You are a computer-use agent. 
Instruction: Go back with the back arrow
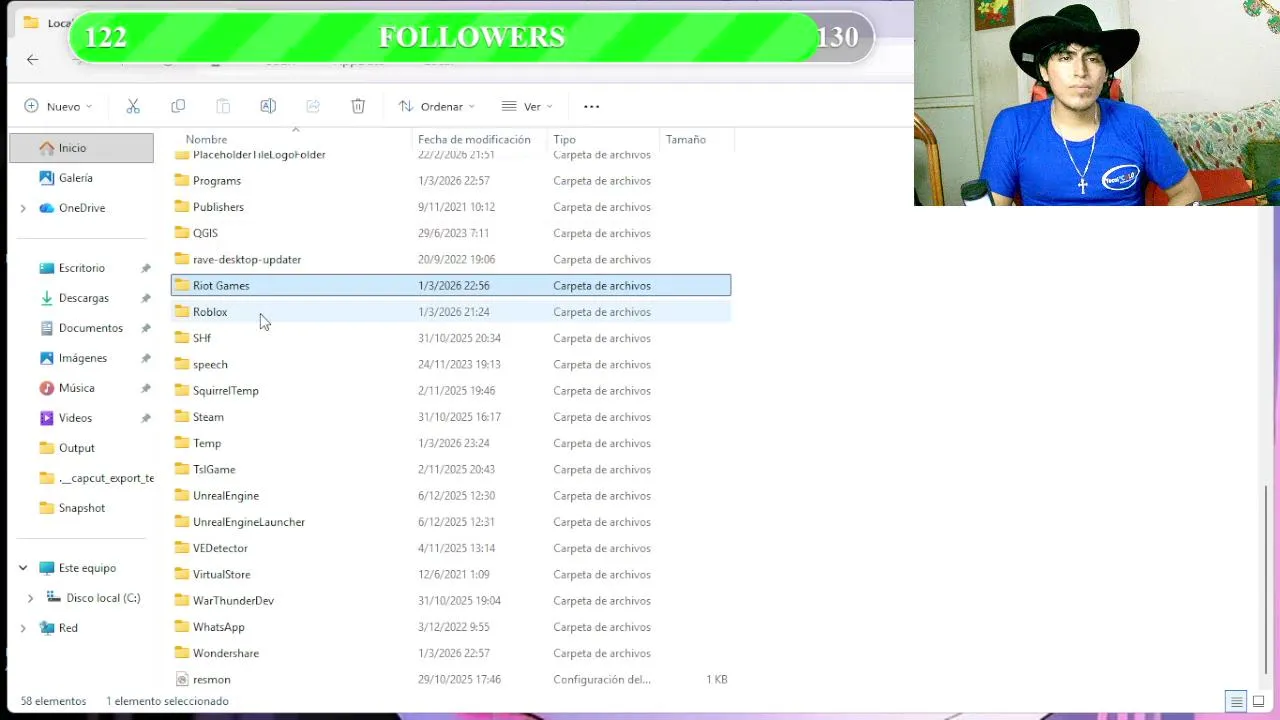pyautogui.click(x=32, y=60)
